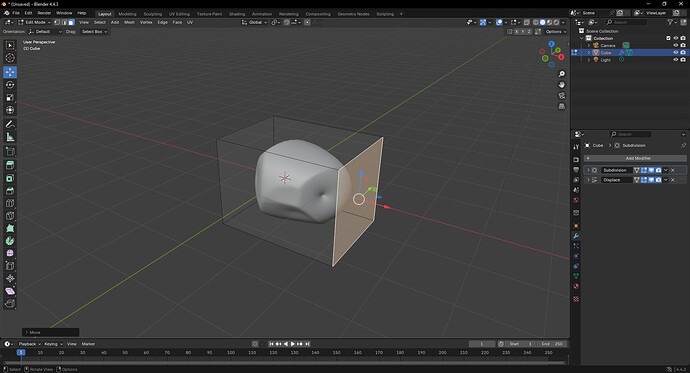Disable Cube in renders camera icon
The width and height of the screenshot is (690, 373).
[683, 52]
